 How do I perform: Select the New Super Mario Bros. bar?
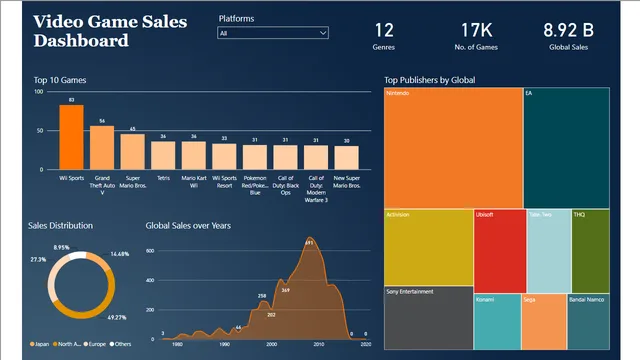[347, 158]
